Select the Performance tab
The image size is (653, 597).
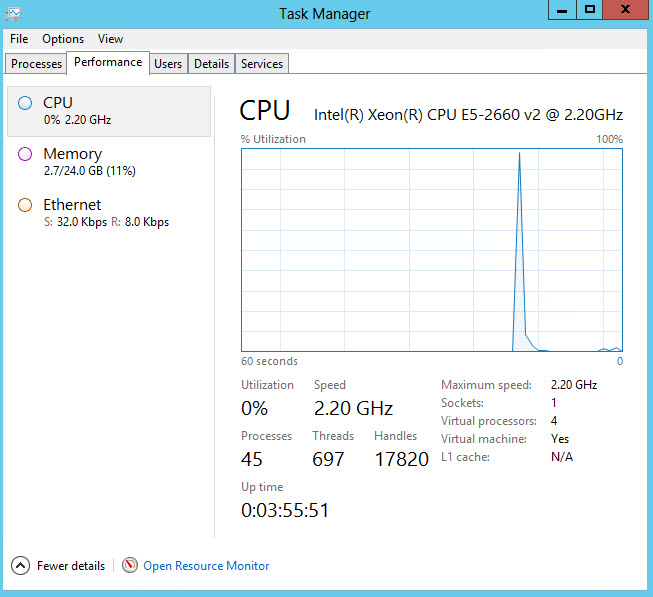click(x=108, y=62)
